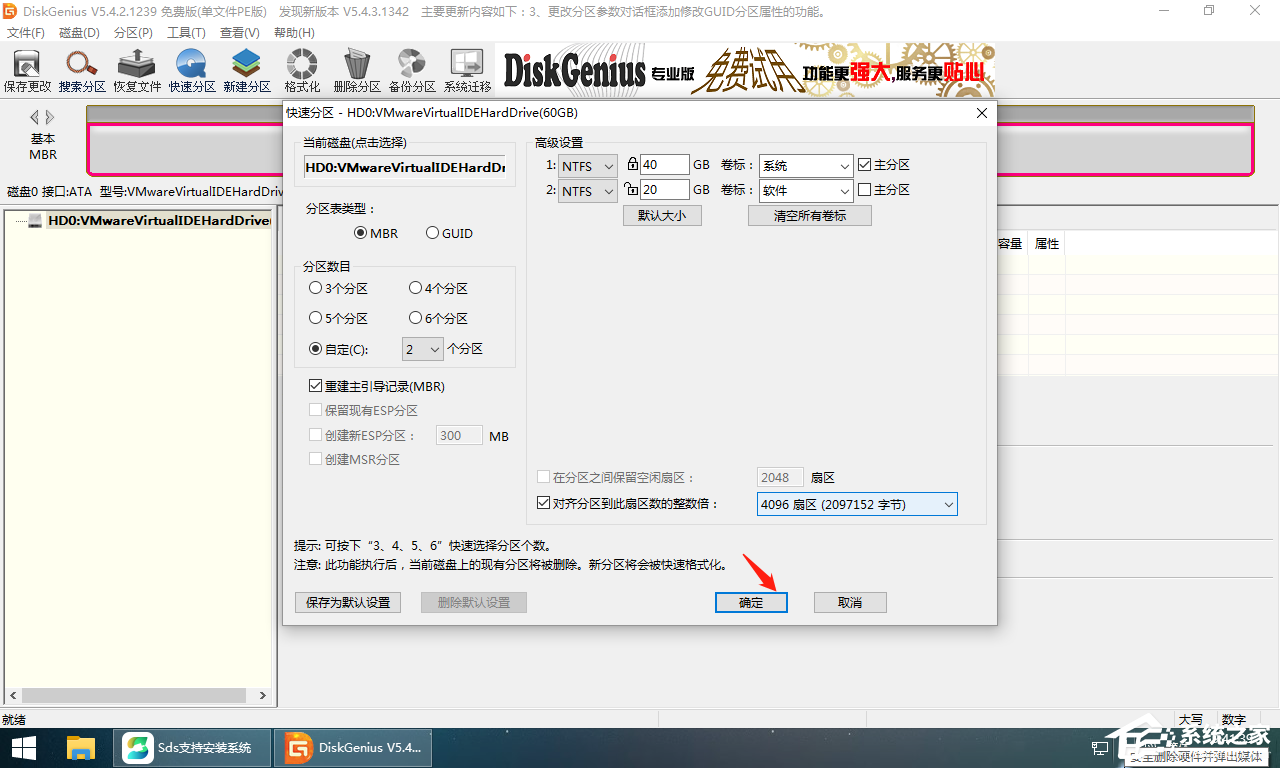This screenshot has height=768, width=1280.
Task: Open the 文件(F) menu
Action: [26, 33]
